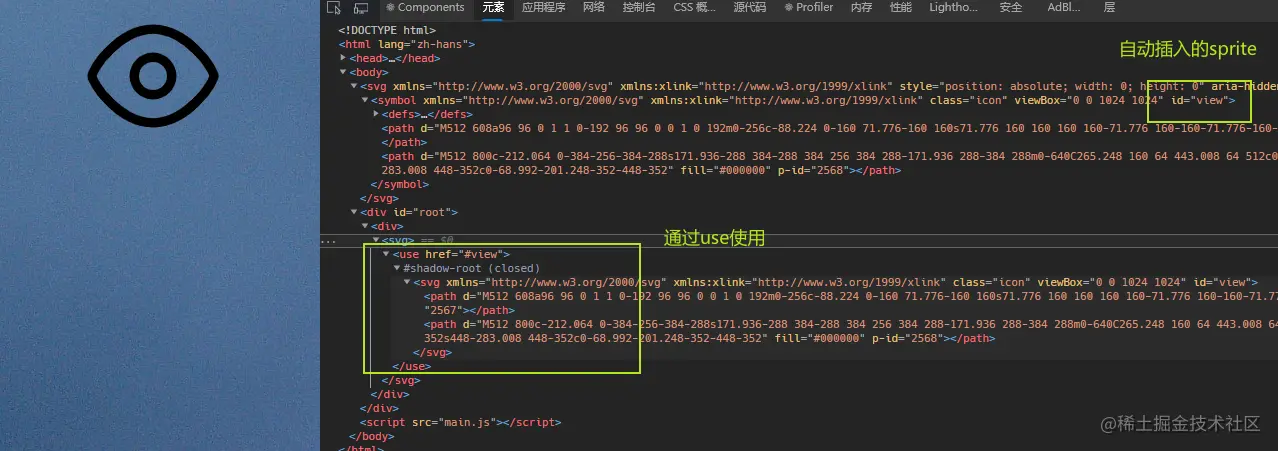1278x451 pixels.
Task: Switch to the Components tab
Action: (425, 8)
